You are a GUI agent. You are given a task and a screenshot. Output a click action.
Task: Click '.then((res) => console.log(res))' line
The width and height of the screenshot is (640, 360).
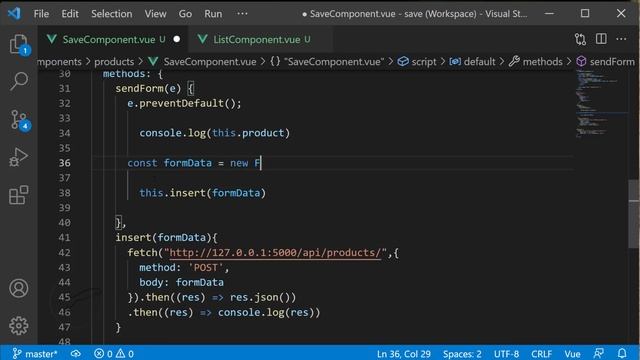(x=224, y=312)
